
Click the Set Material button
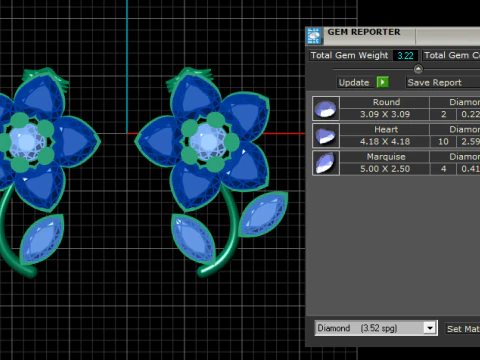tap(463, 329)
